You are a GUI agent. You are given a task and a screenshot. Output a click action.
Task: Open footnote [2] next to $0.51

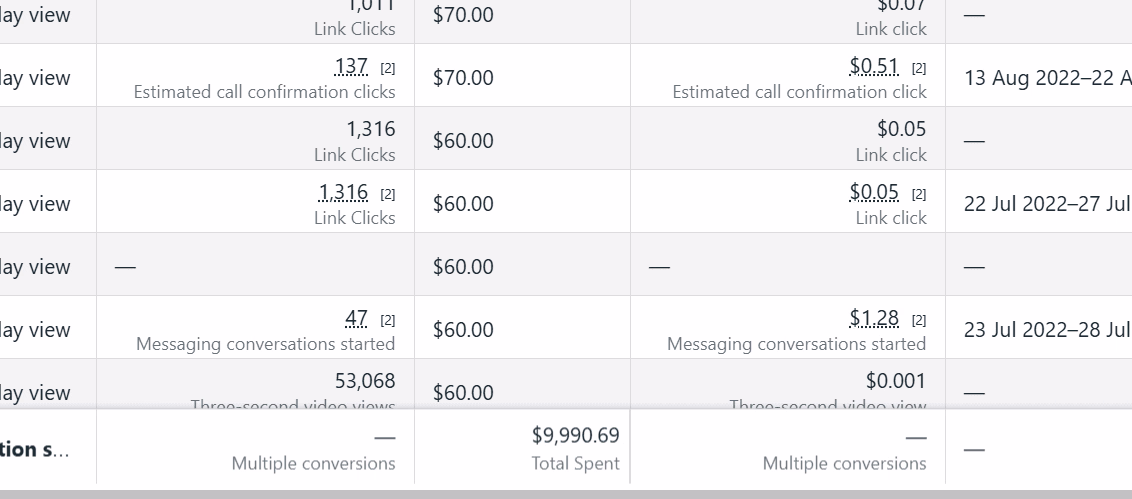919,69
